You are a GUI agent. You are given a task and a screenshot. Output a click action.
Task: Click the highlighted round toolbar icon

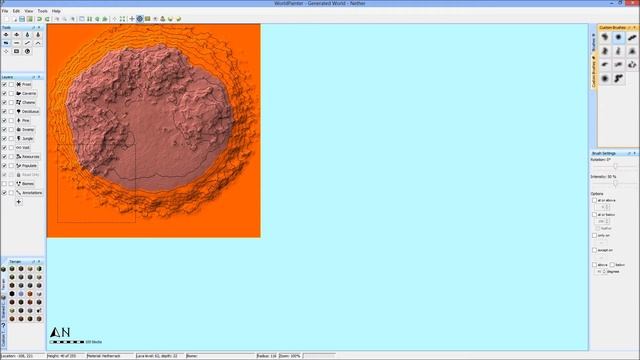[140, 19]
